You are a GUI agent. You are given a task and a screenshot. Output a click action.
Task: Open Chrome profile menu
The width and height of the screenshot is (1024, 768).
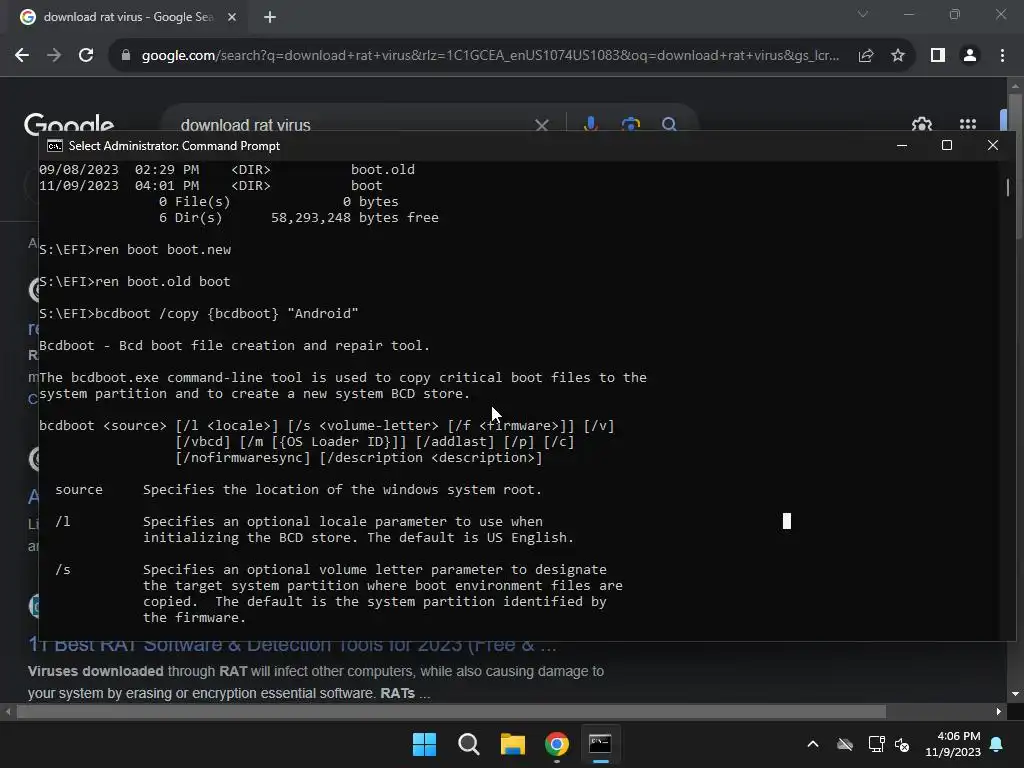(970, 56)
